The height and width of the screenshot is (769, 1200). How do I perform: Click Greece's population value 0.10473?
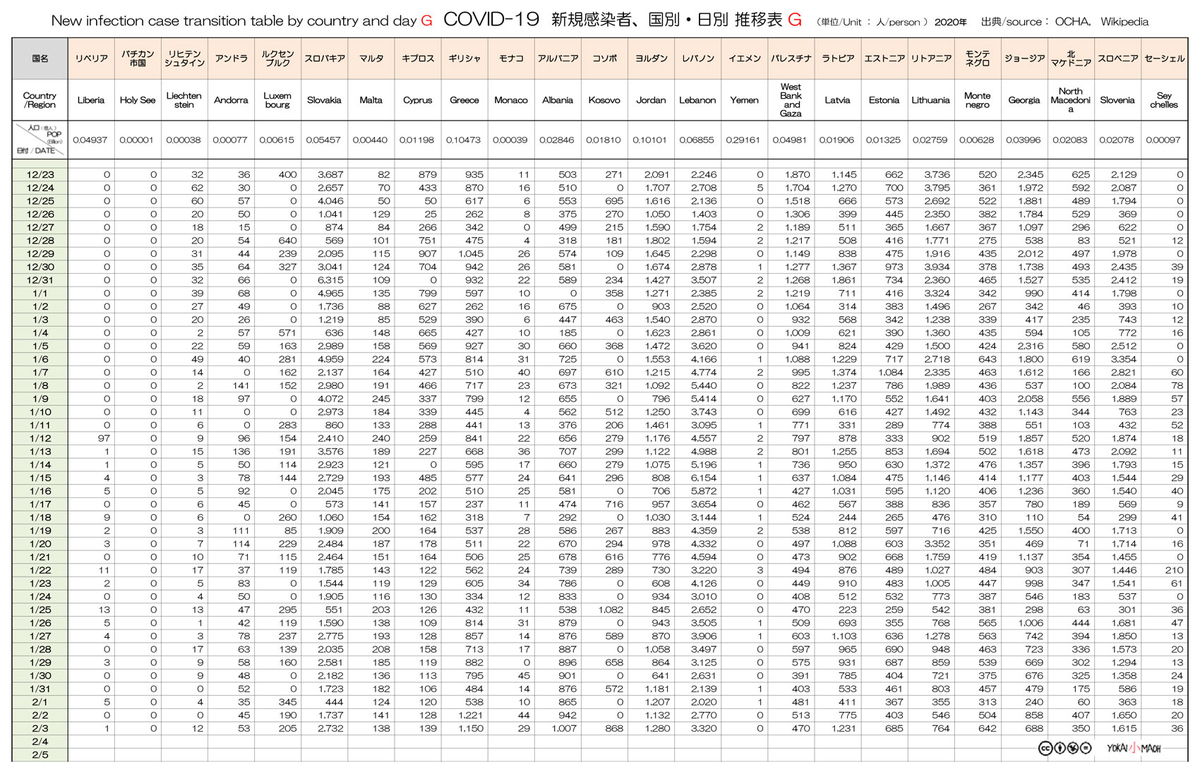click(x=464, y=140)
